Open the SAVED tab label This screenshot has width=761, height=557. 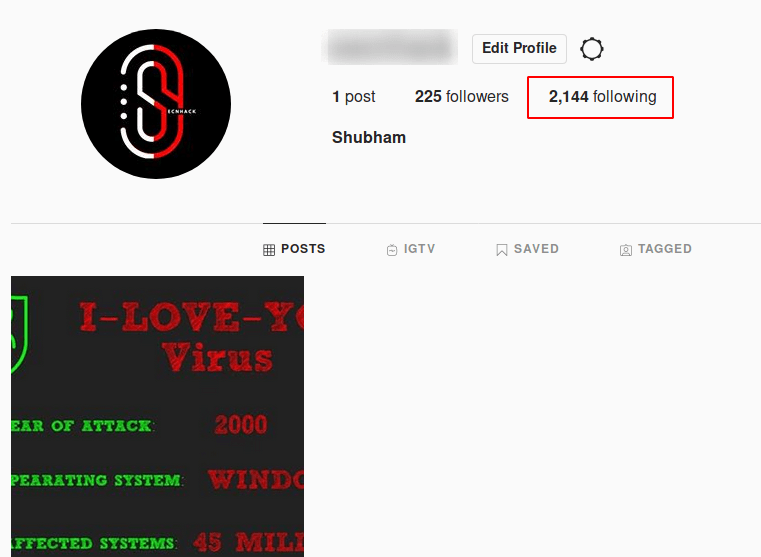[x=536, y=249]
